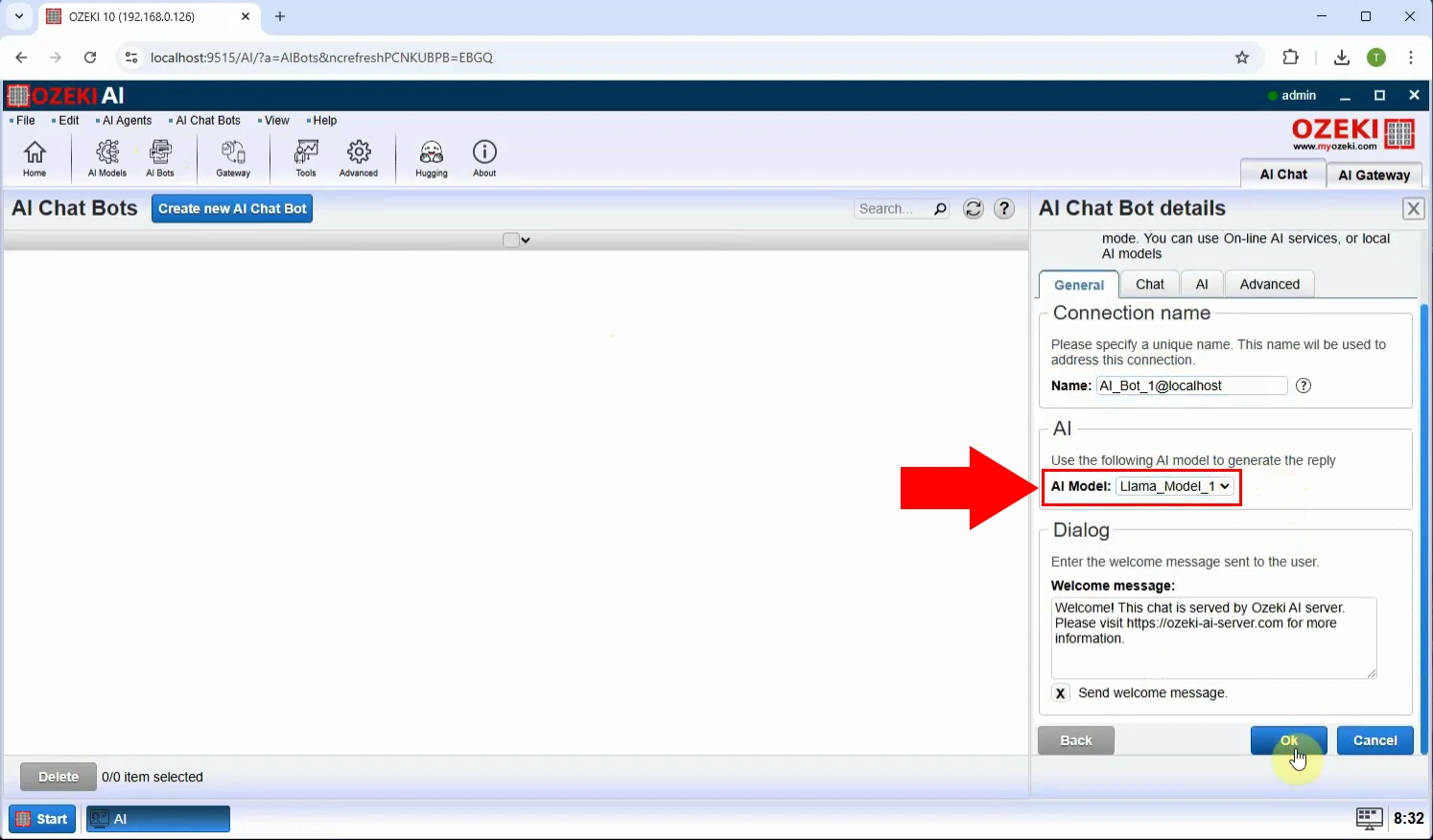
Task: Open the Advanced gear toolbar icon
Action: [x=359, y=158]
